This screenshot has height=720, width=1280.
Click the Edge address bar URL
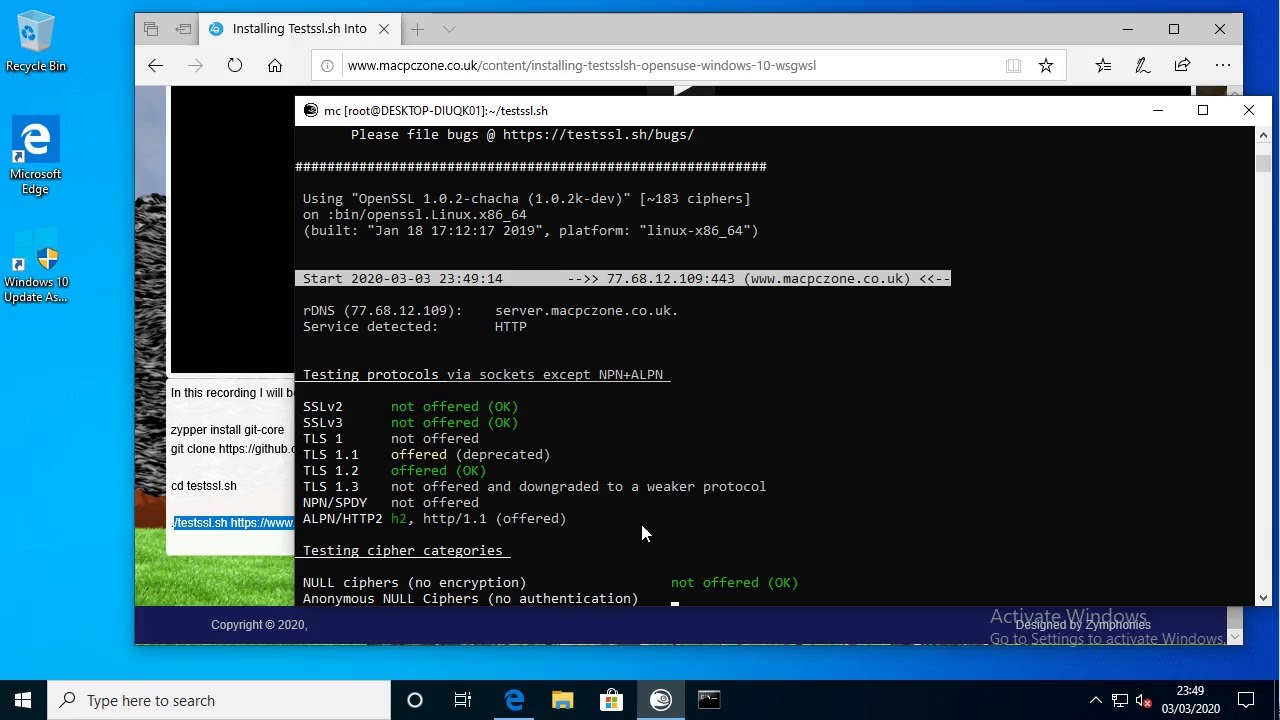tap(581, 66)
